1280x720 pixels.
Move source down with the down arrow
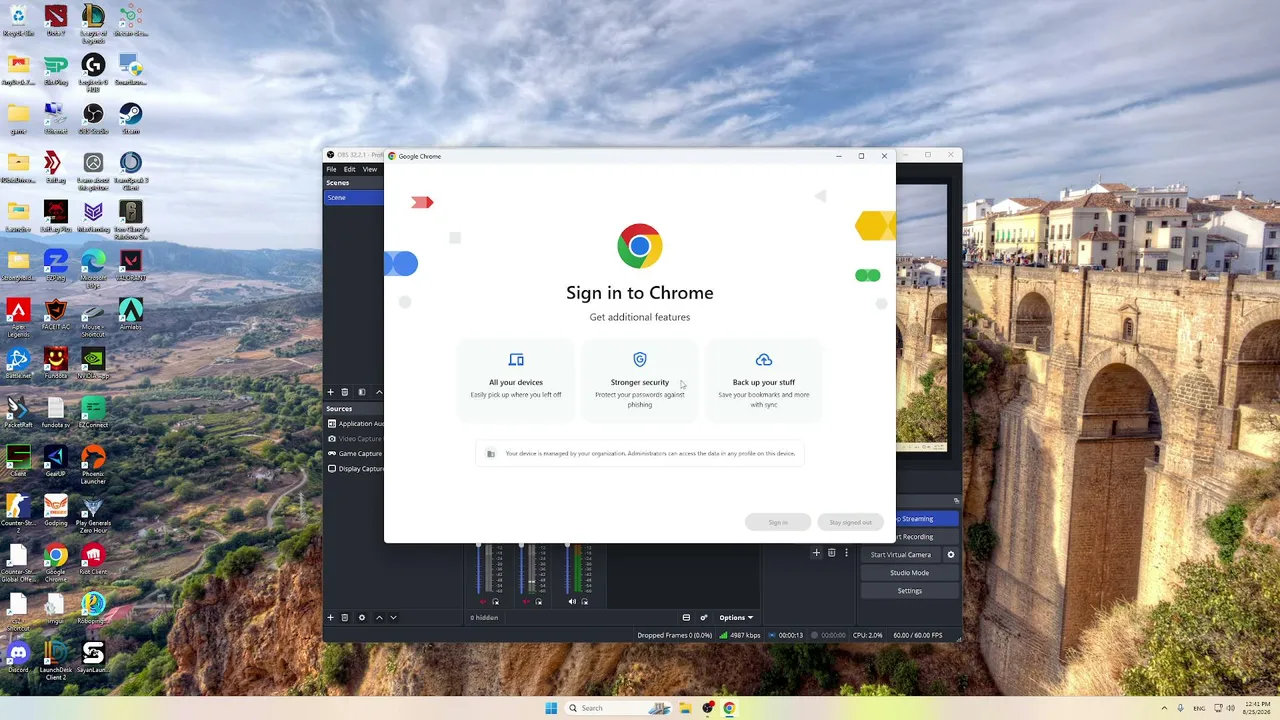point(393,618)
